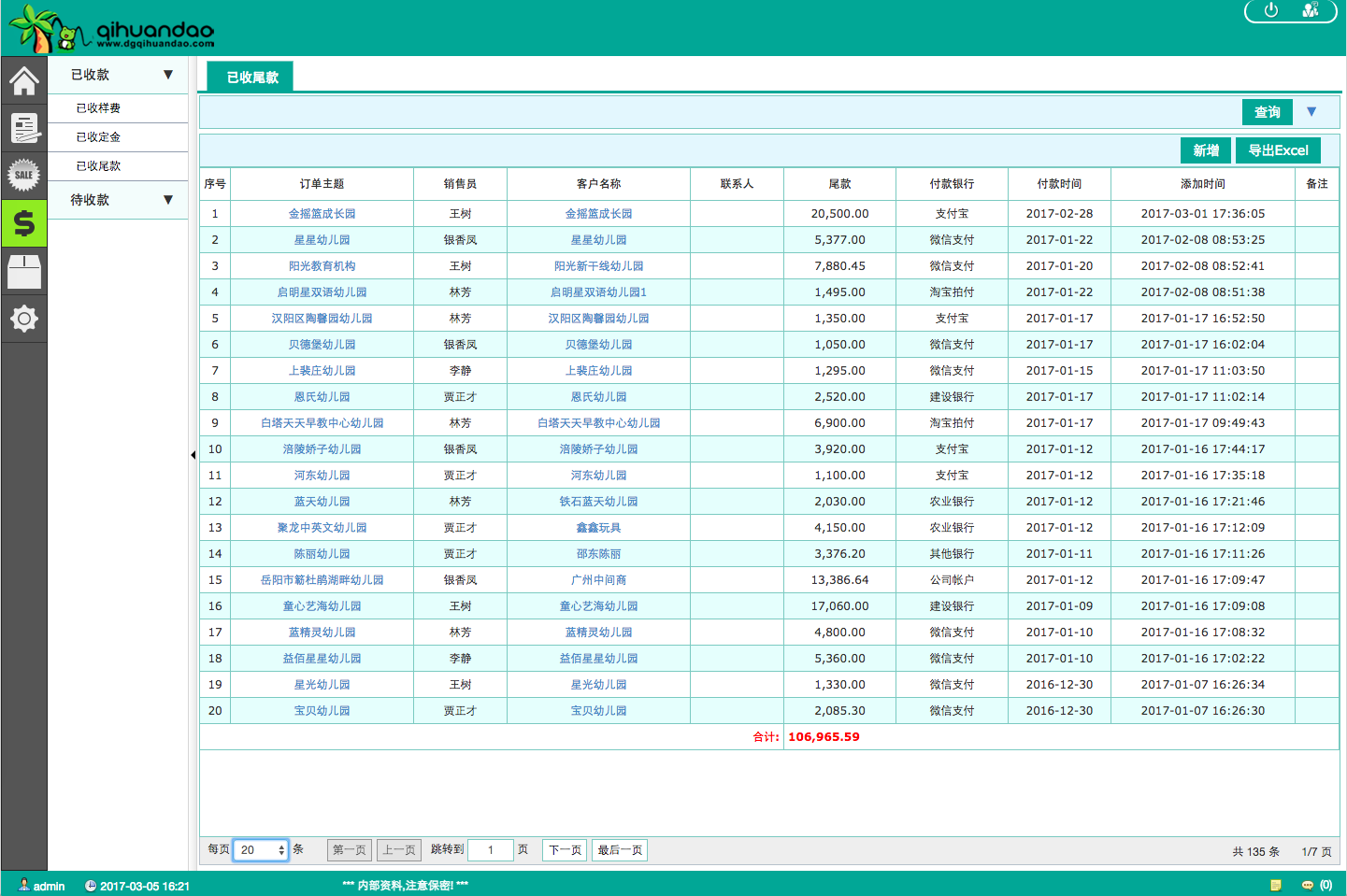Expand the 待收款 menu section
Viewport: 1347px width, 896px height.
[168, 200]
